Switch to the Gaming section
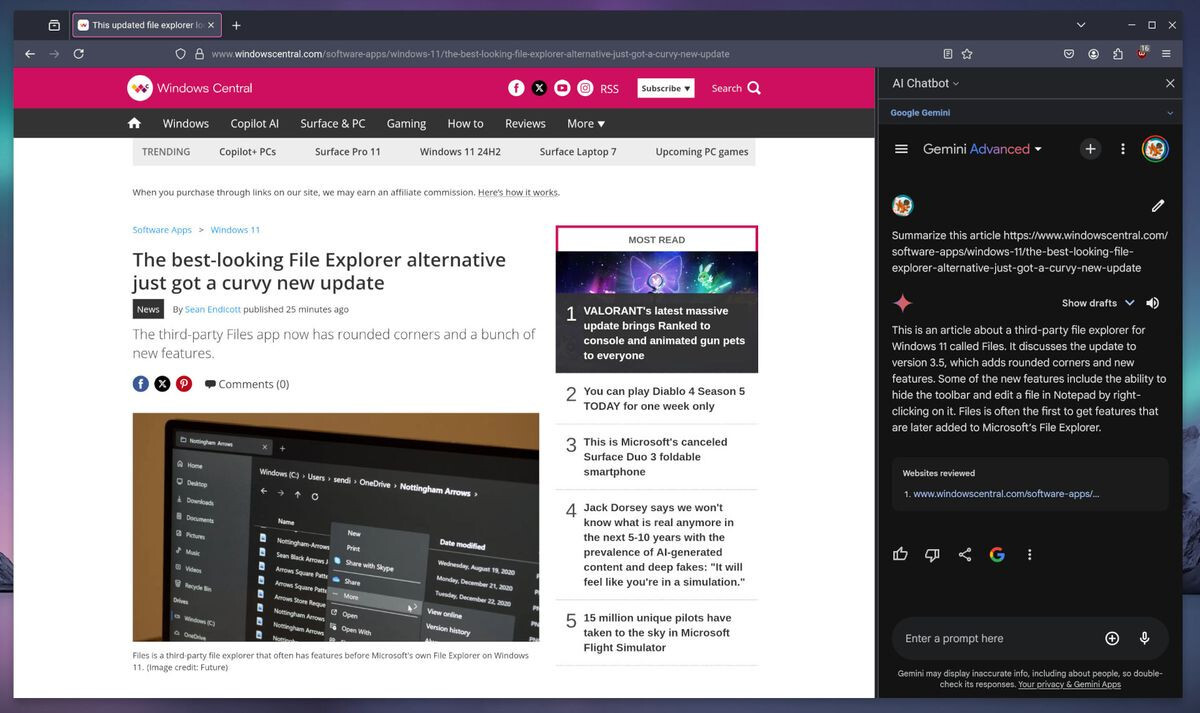Image resolution: width=1200 pixels, height=713 pixels. (x=406, y=123)
